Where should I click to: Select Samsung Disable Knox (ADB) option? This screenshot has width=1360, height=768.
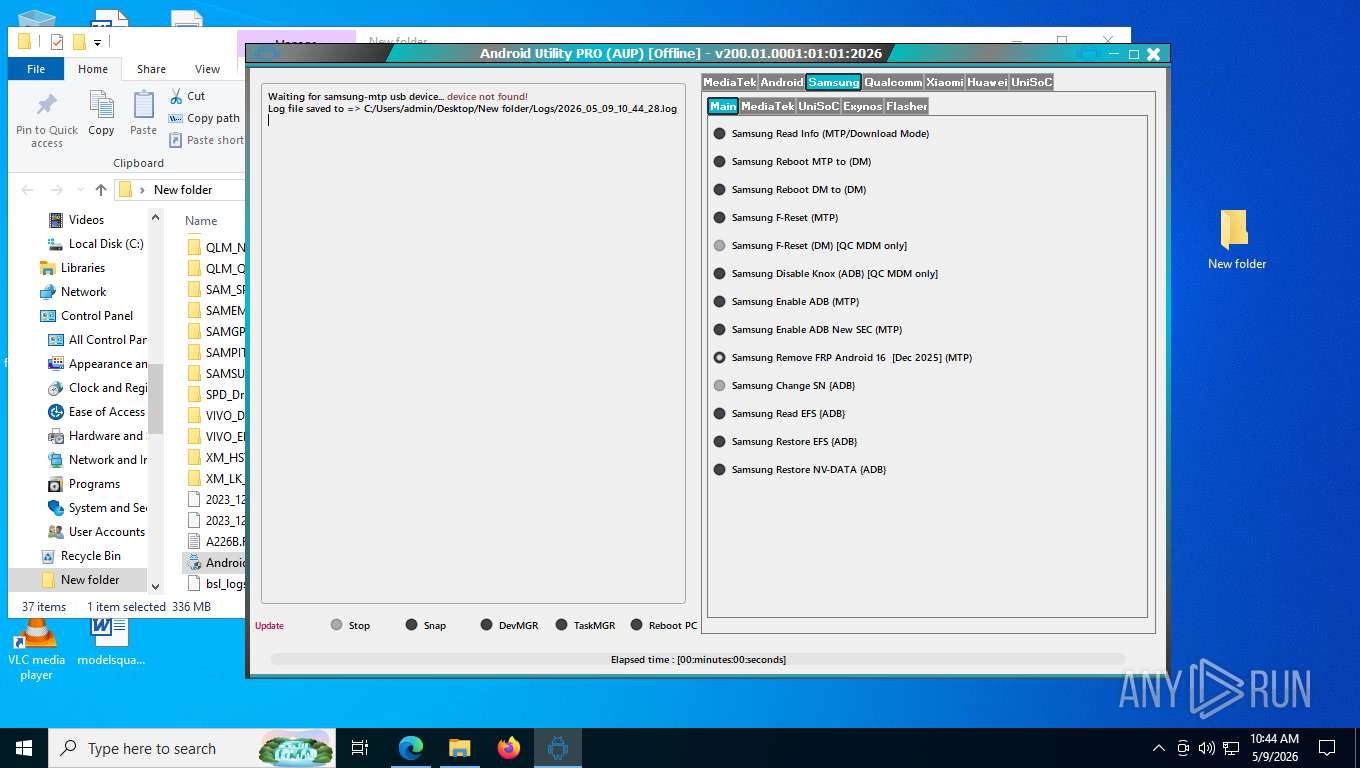coord(825,273)
